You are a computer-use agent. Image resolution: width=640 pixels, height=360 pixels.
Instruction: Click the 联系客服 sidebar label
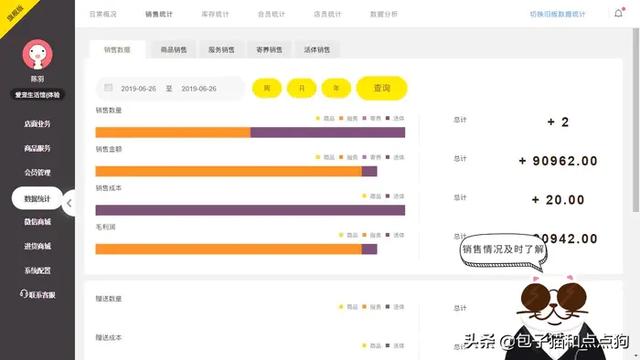click(x=42, y=295)
